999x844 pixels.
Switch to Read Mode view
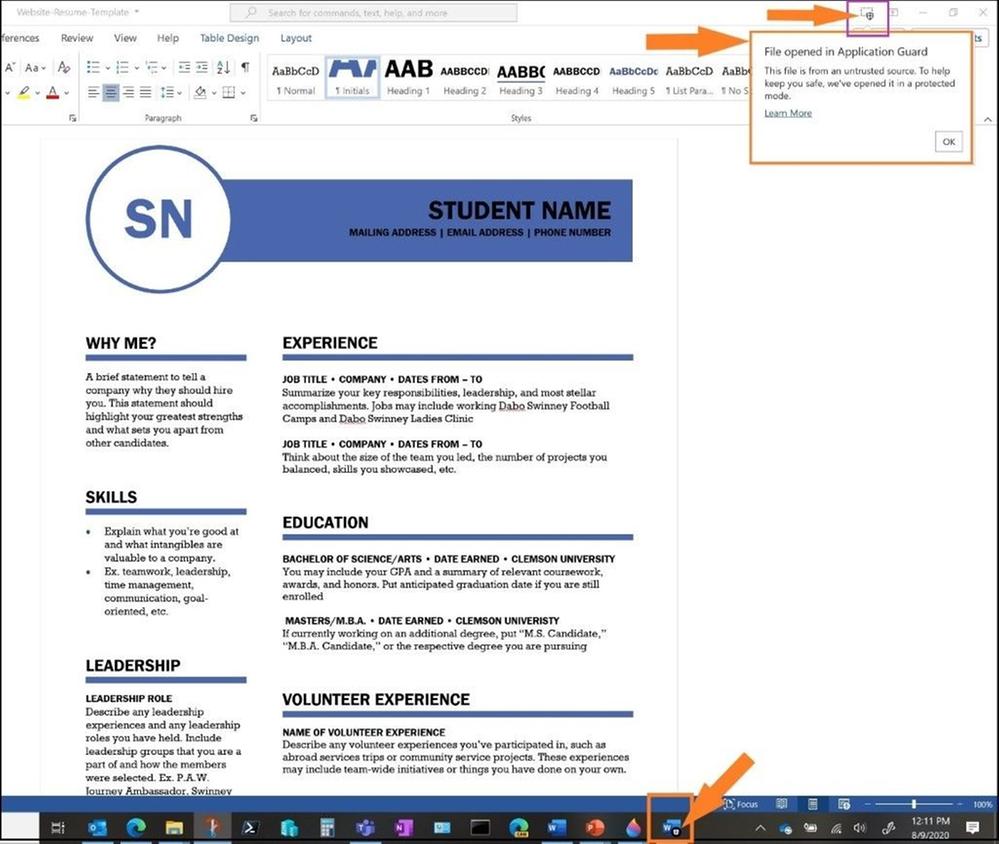coord(782,805)
